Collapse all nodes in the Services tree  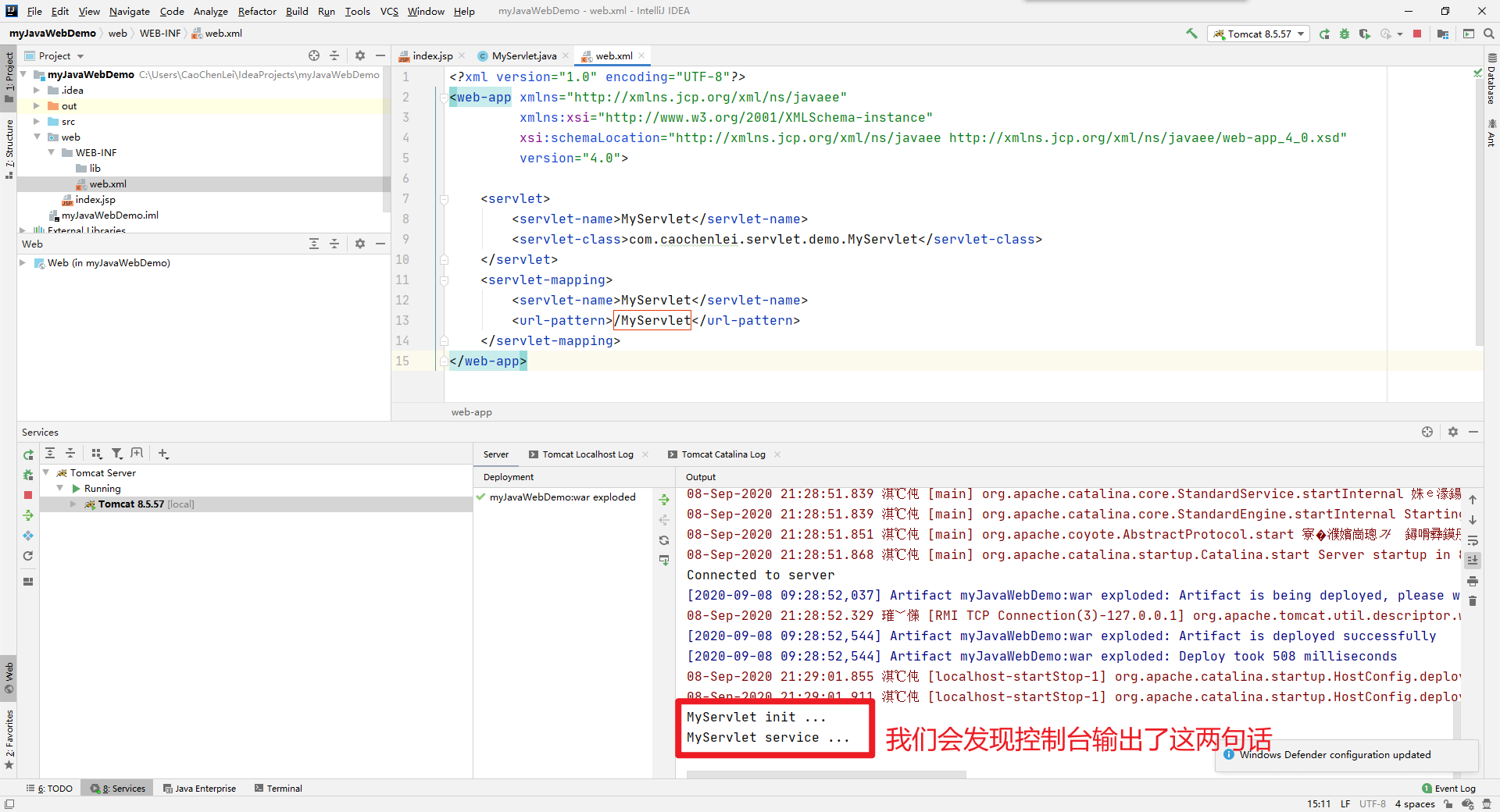[x=70, y=453]
